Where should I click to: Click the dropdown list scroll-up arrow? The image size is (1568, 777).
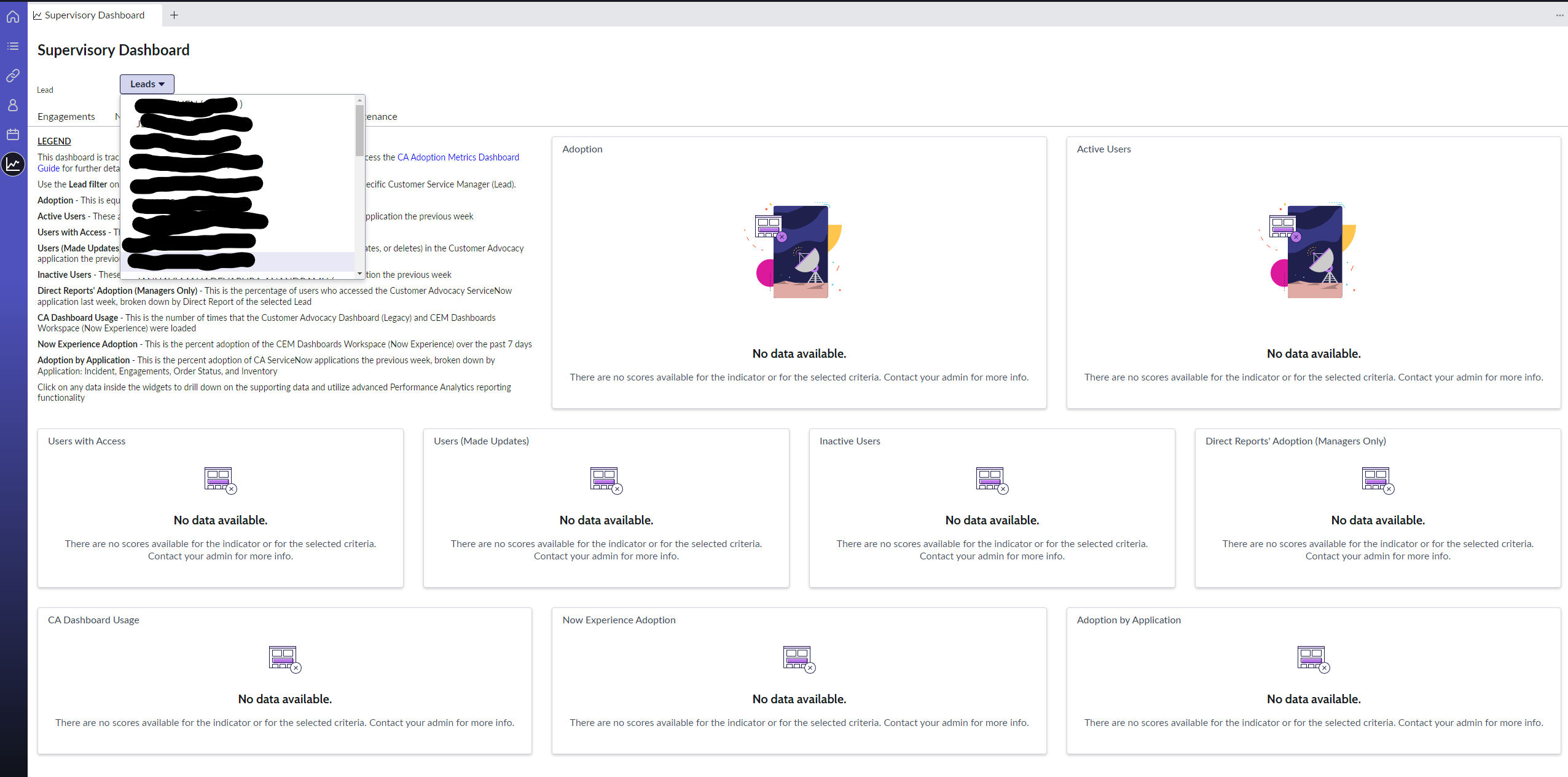point(359,100)
